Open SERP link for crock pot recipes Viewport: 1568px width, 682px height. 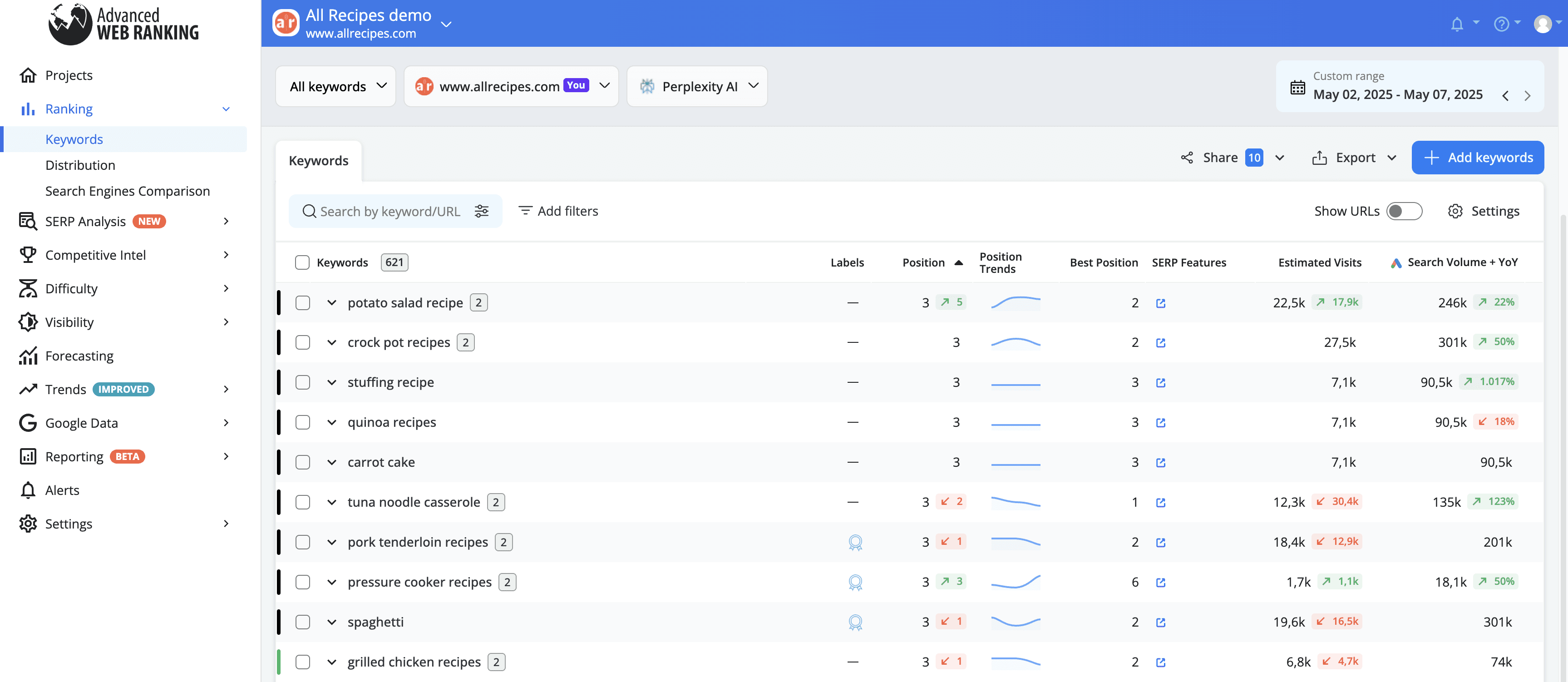pyautogui.click(x=1161, y=343)
